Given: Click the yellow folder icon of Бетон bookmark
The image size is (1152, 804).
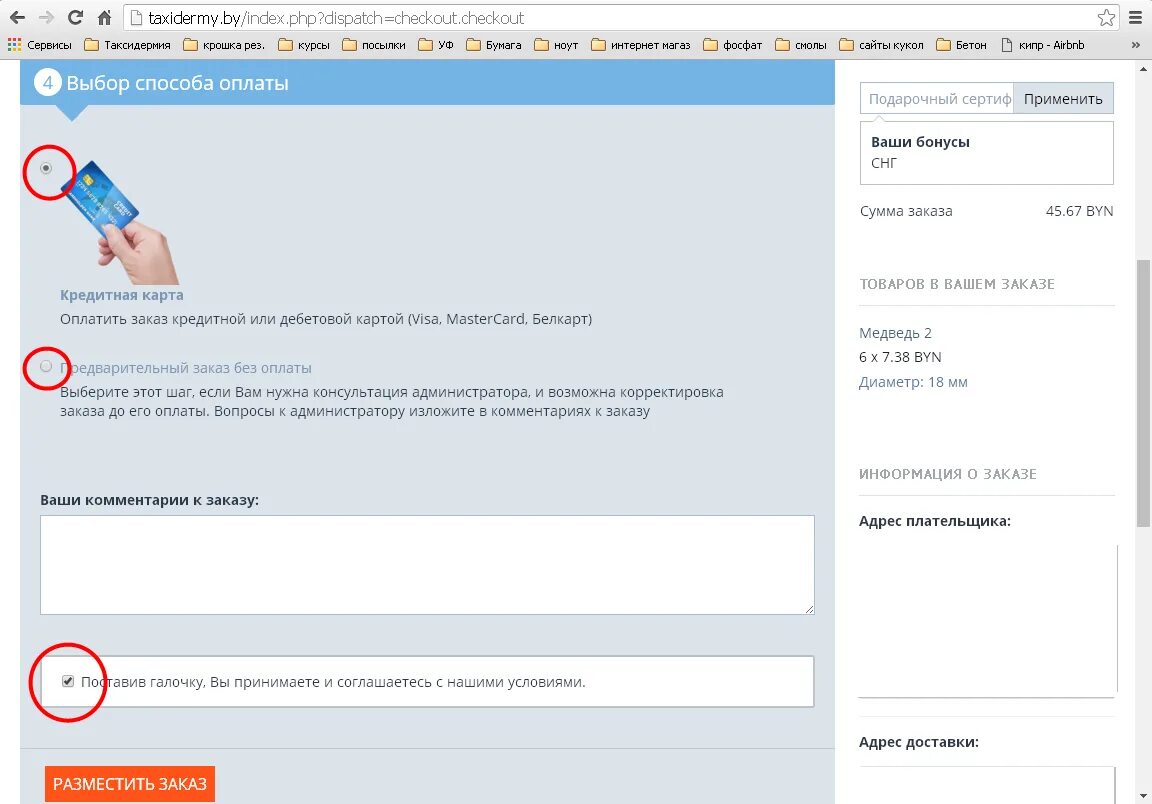Looking at the screenshot, I should (x=940, y=44).
